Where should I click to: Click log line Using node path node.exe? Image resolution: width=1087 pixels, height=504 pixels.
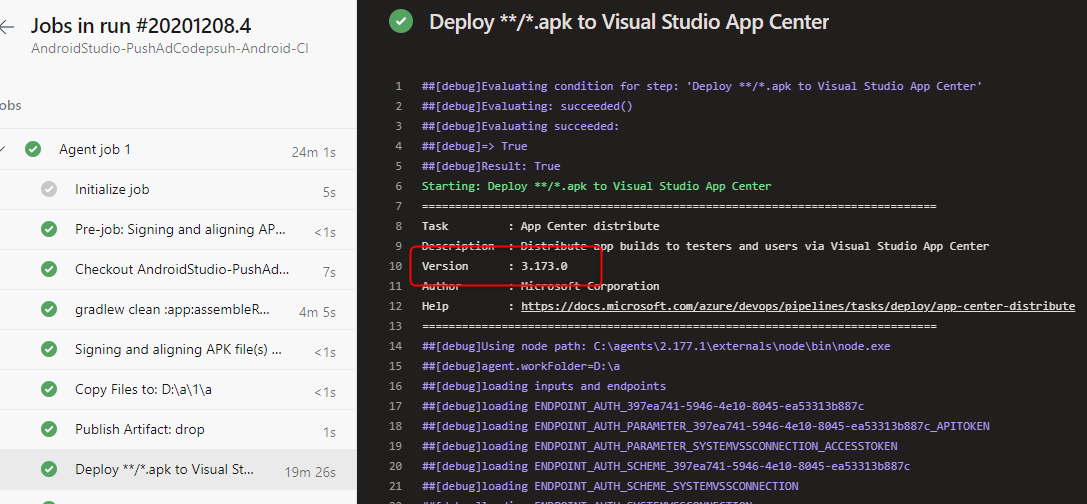point(656,346)
